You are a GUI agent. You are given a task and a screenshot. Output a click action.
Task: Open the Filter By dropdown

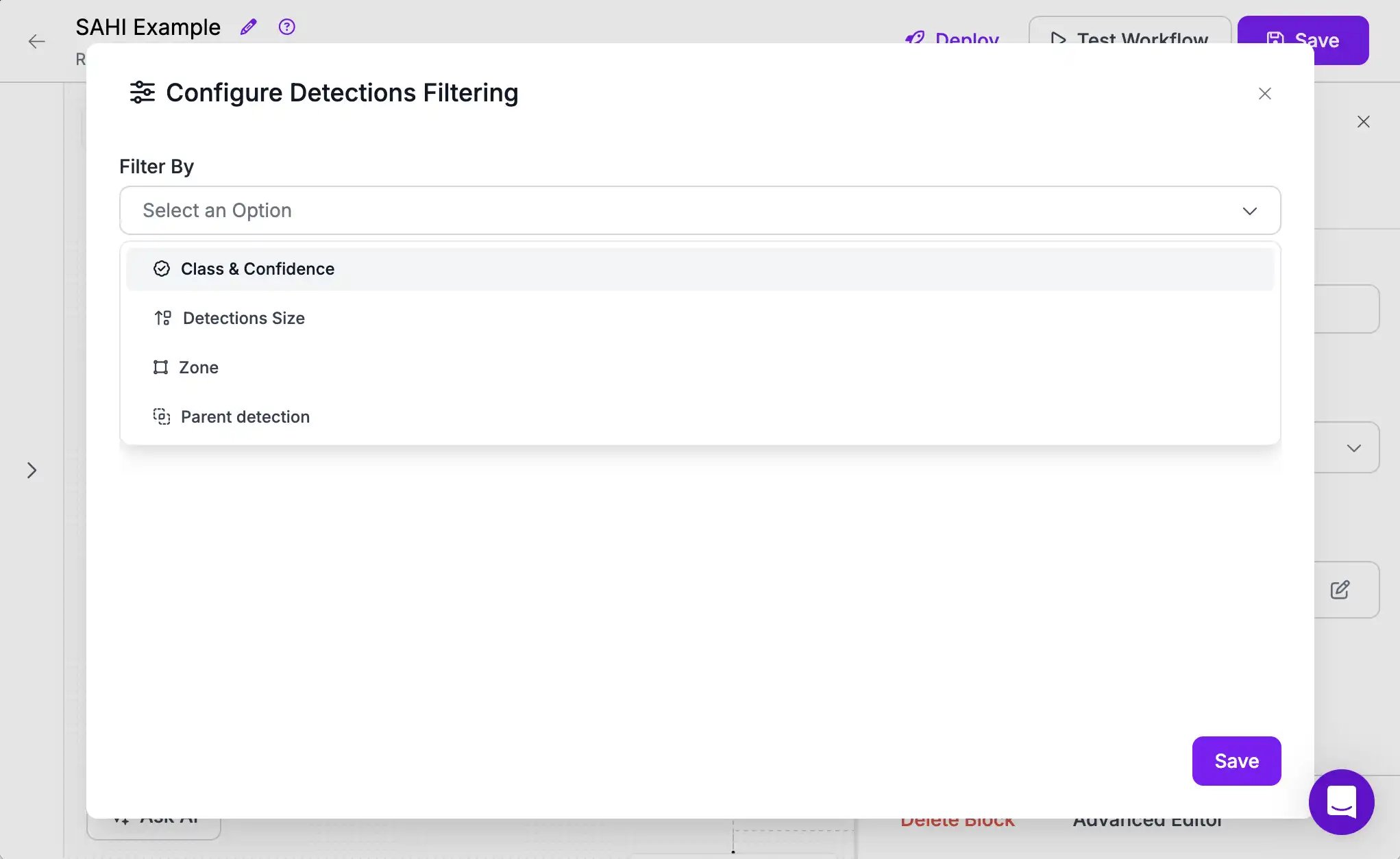coord(700,210)
